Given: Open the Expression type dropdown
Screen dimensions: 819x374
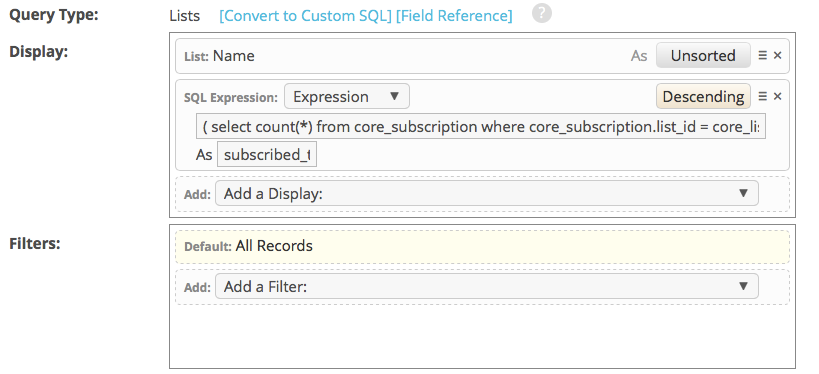Looking at the screenshot, I should pyautogui.click(x=346, y=97).
